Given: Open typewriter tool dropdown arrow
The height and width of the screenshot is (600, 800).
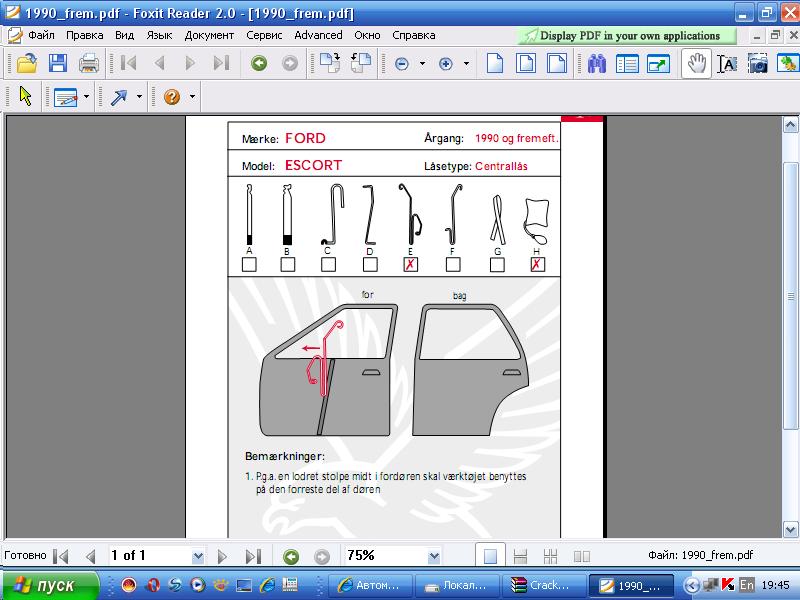Looking at the screenshot, I should tap(86, 96).
